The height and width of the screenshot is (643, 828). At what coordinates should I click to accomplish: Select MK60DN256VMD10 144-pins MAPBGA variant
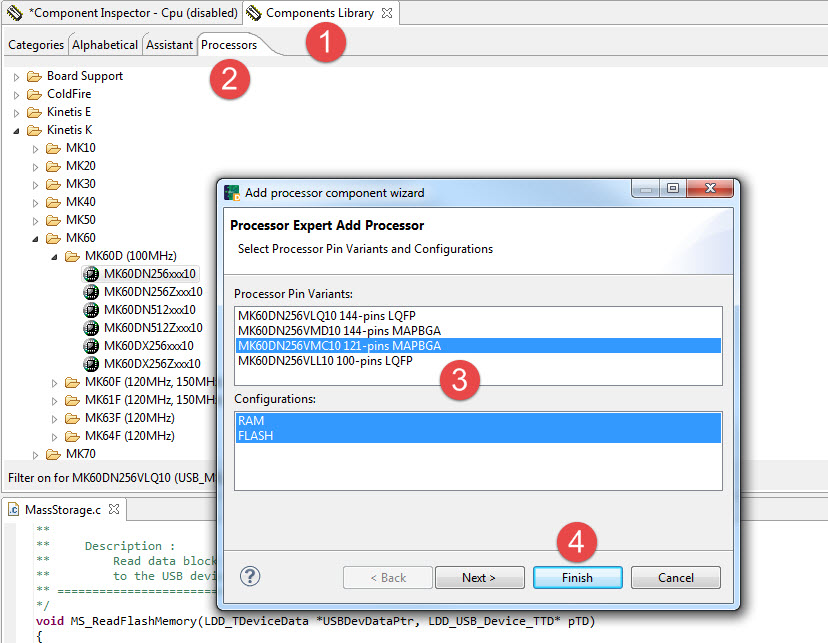tap(478, 330)
